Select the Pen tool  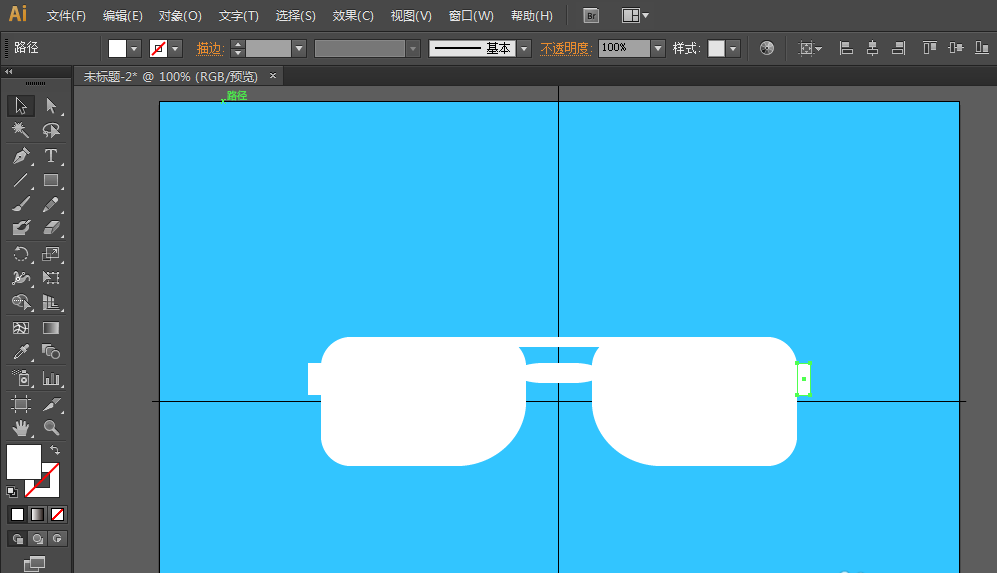coord(21,156)
